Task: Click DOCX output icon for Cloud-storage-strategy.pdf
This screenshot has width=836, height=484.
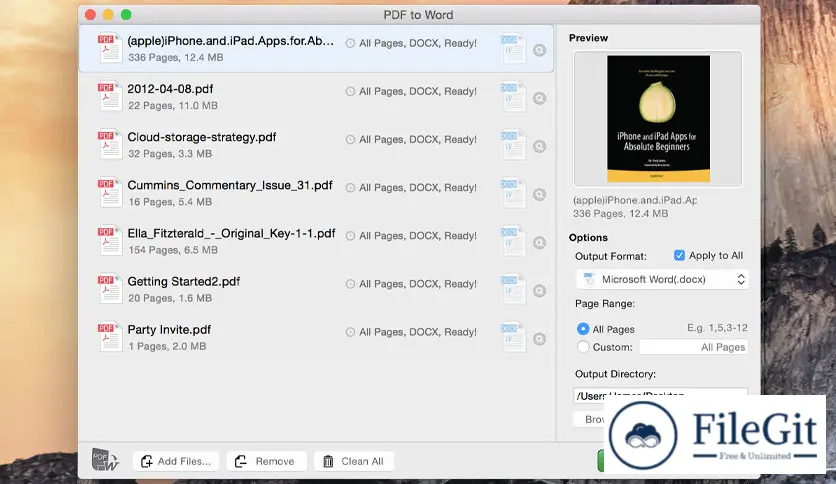Action: coord(513,145)
